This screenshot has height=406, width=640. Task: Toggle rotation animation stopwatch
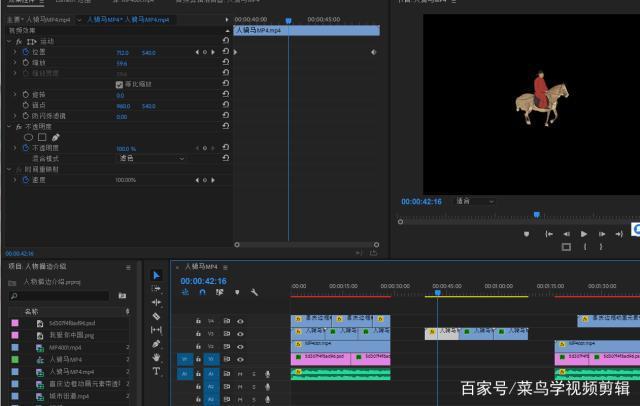click(x=26, y=95)
